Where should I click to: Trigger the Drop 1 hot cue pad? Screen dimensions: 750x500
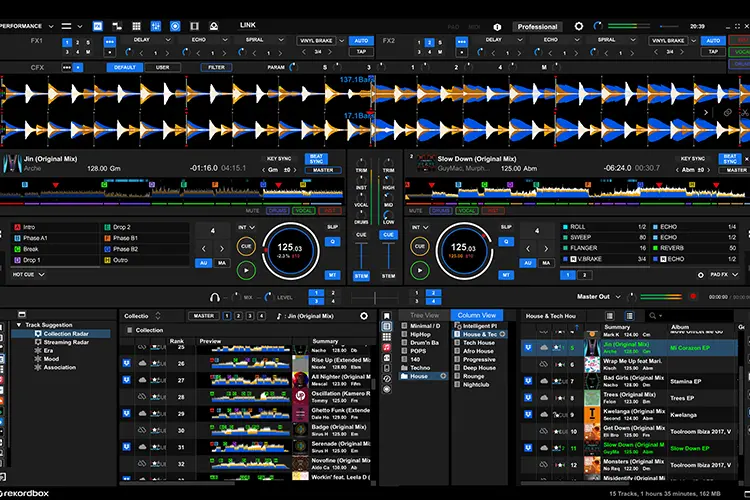[x=55, y=260]
